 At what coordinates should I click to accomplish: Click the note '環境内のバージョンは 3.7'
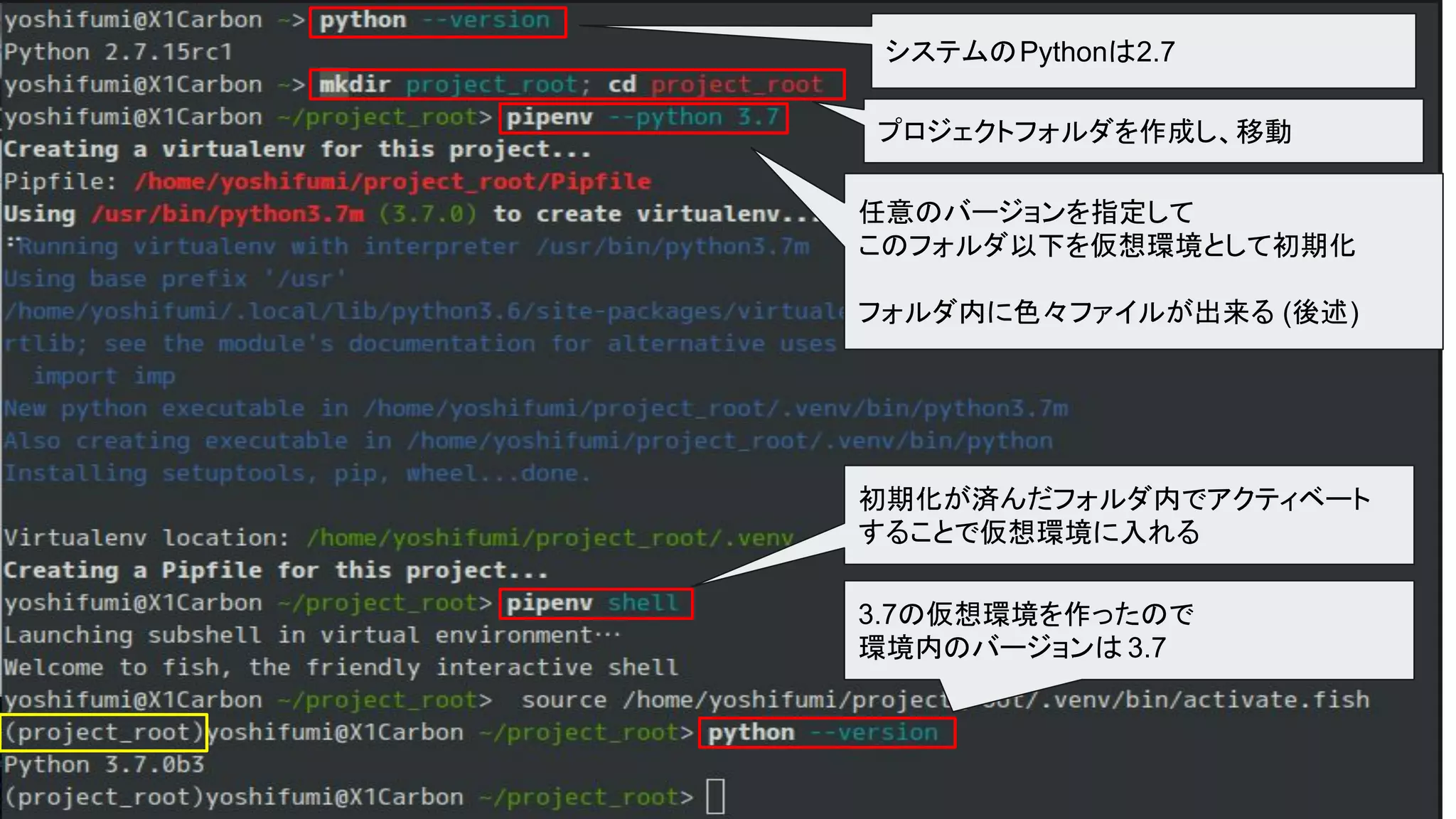1012,648
